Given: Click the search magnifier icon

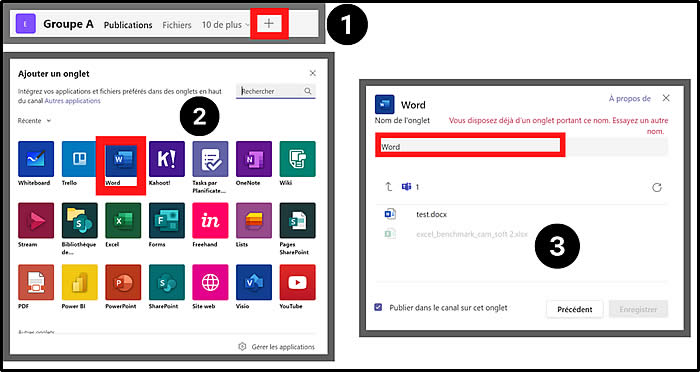Looking at the screenshot, I should coord(308,91).
